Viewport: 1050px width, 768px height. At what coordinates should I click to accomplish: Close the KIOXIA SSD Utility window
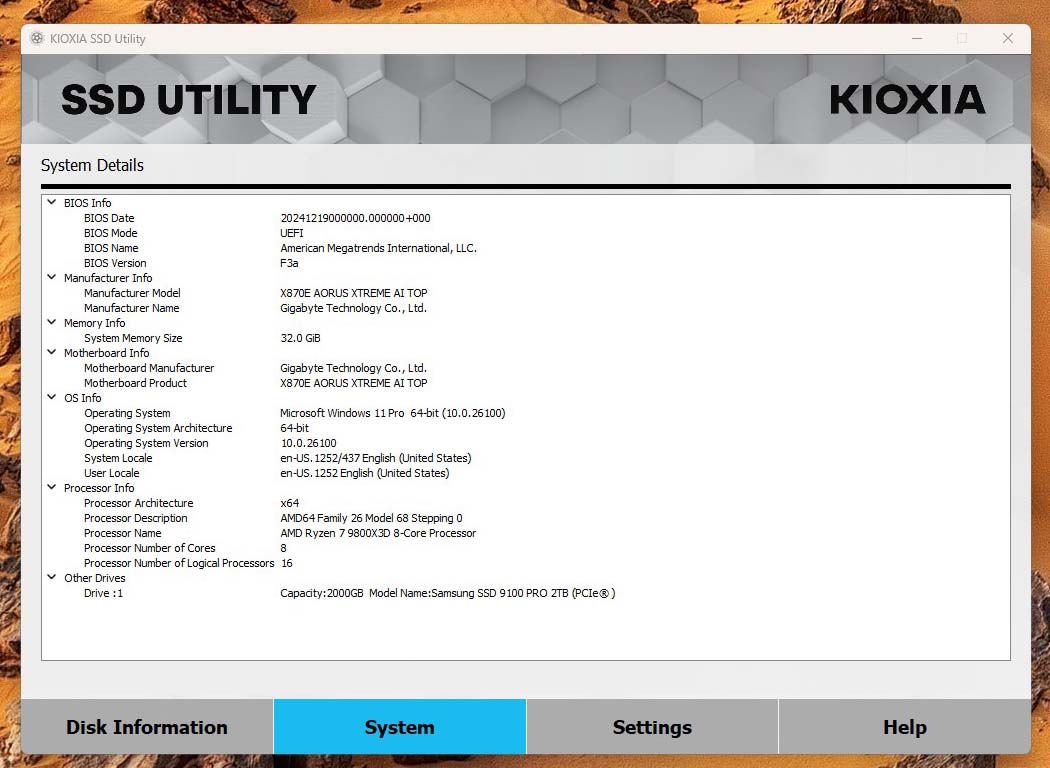tap(1008, 38)
